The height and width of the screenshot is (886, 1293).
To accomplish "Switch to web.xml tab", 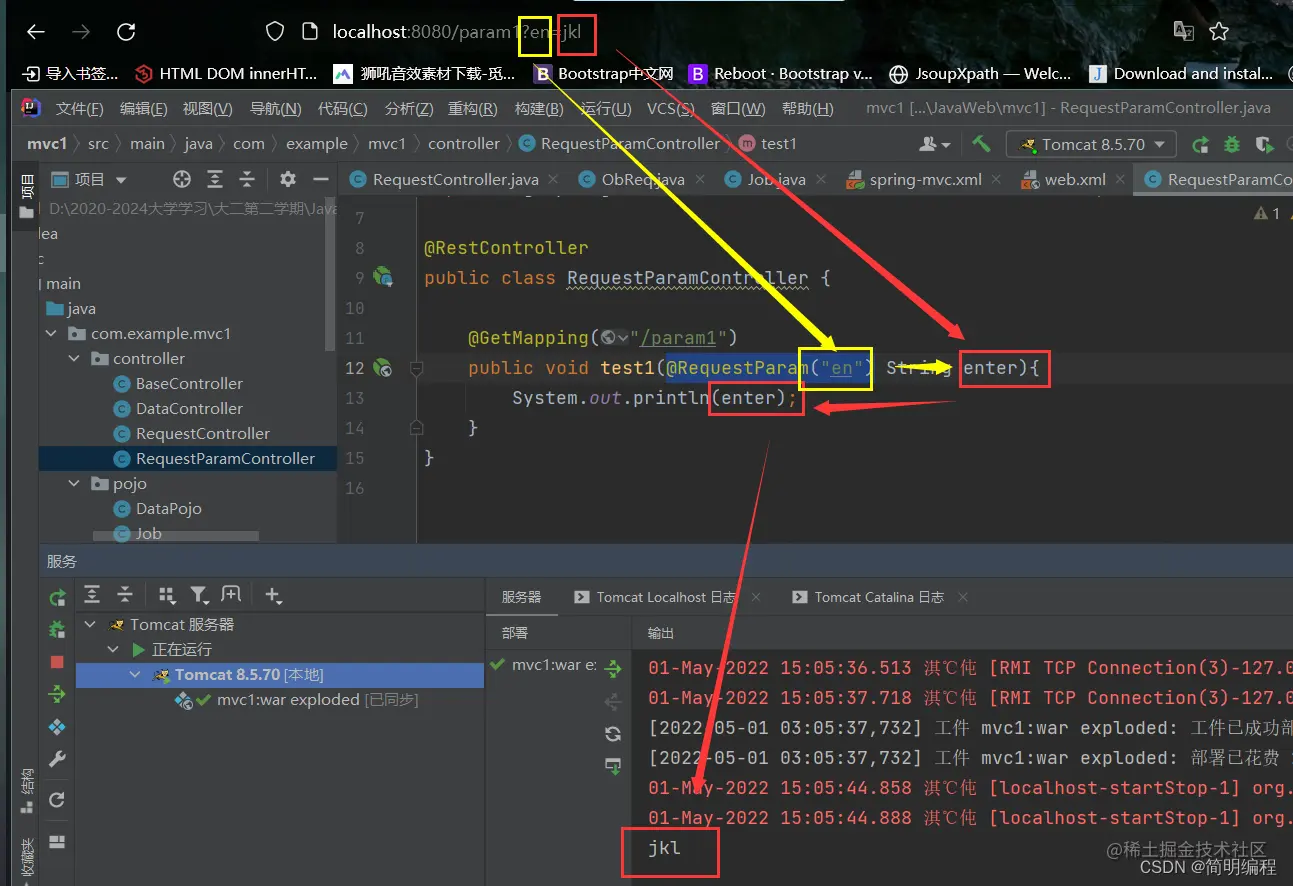I will click(1064, 180).
